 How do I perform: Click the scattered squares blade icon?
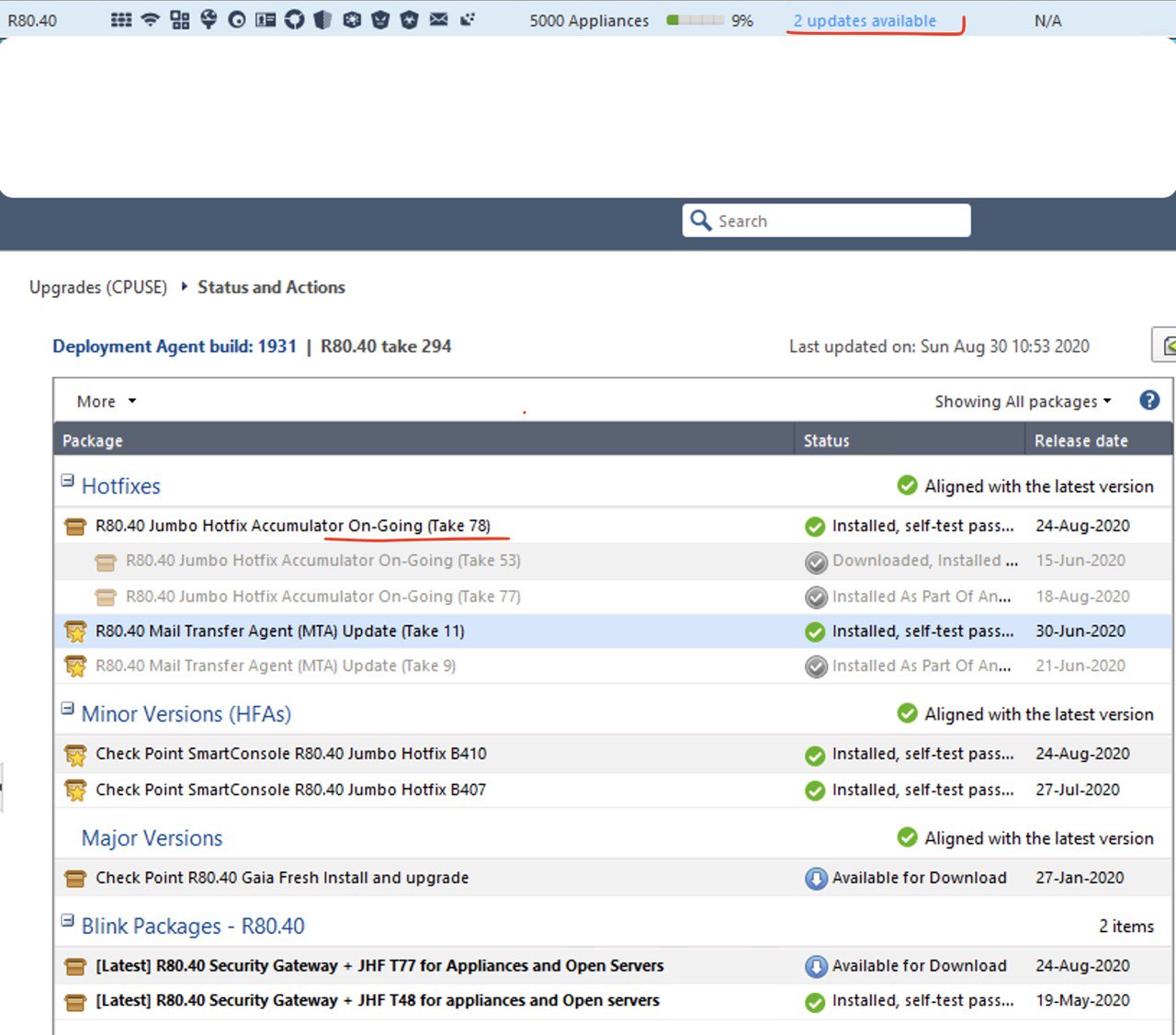pos(468,19)
